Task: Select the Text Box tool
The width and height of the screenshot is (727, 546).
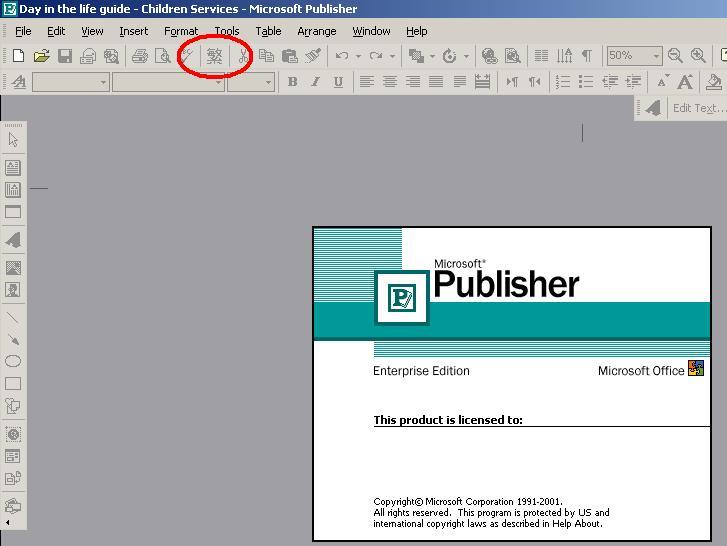Action: click(13, 167)
